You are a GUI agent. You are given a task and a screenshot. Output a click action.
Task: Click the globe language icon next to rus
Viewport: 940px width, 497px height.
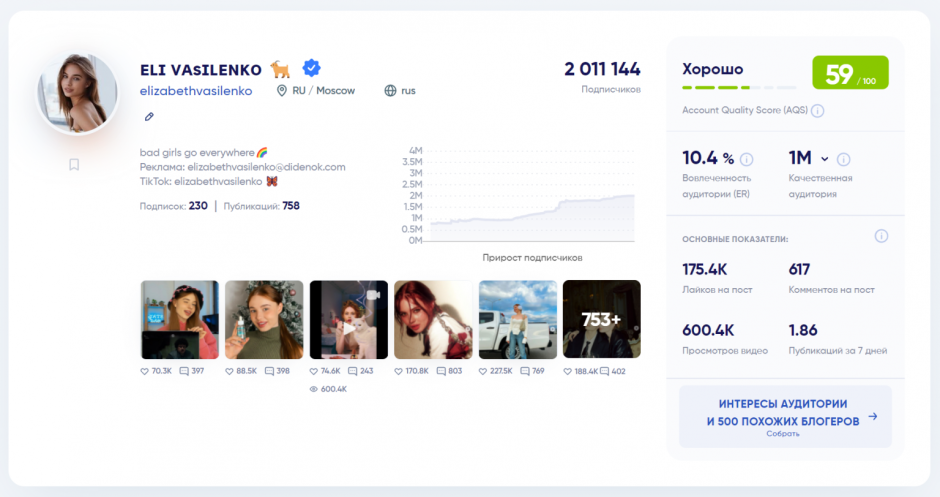click(390, 91)
